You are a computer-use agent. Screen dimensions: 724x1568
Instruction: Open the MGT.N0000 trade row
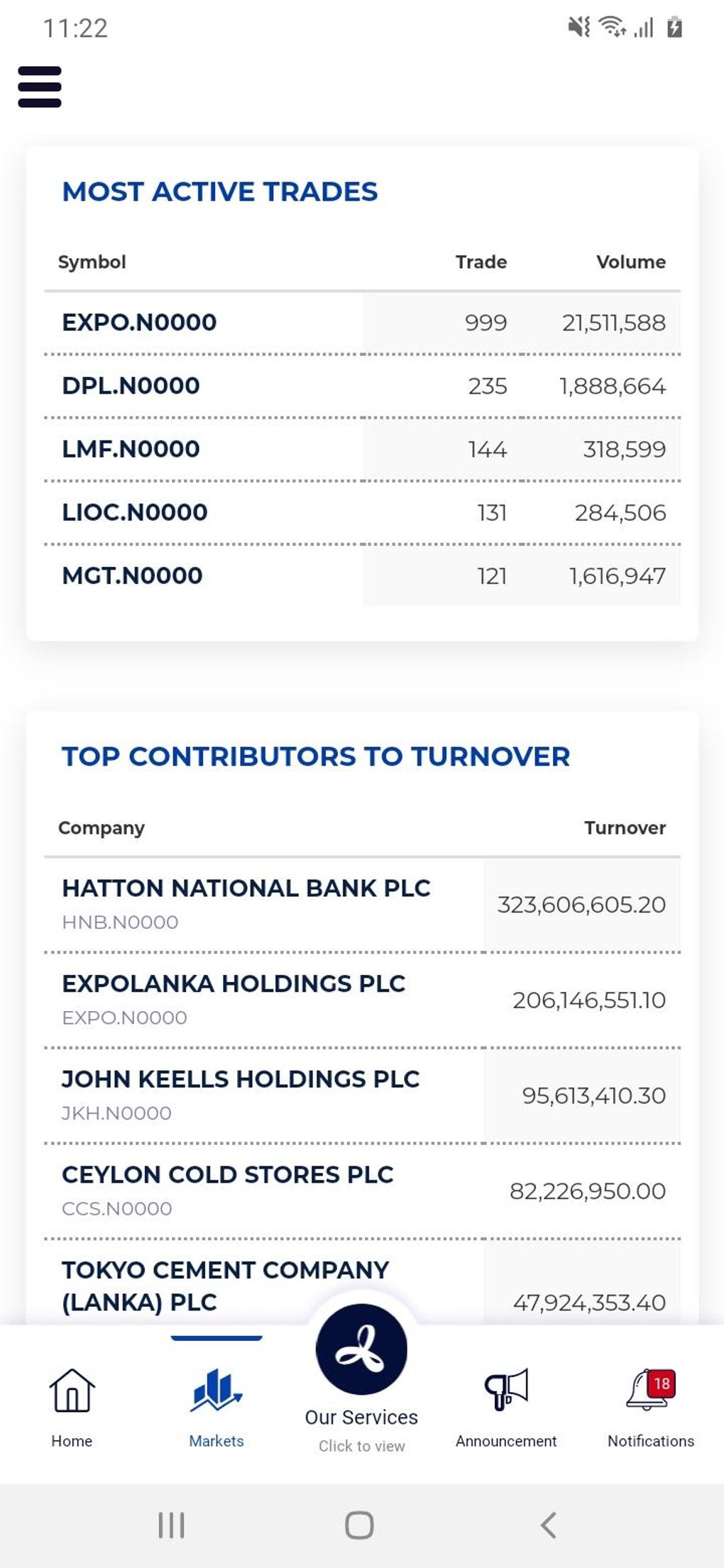(132, 575)
